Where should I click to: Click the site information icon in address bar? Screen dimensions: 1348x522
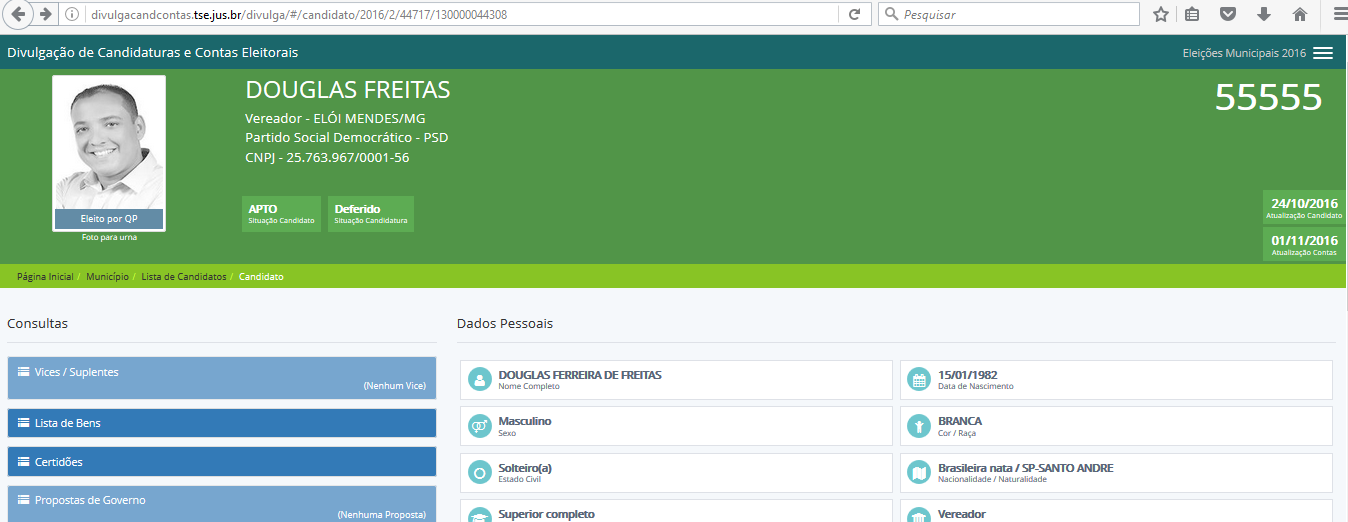[72, 14]
